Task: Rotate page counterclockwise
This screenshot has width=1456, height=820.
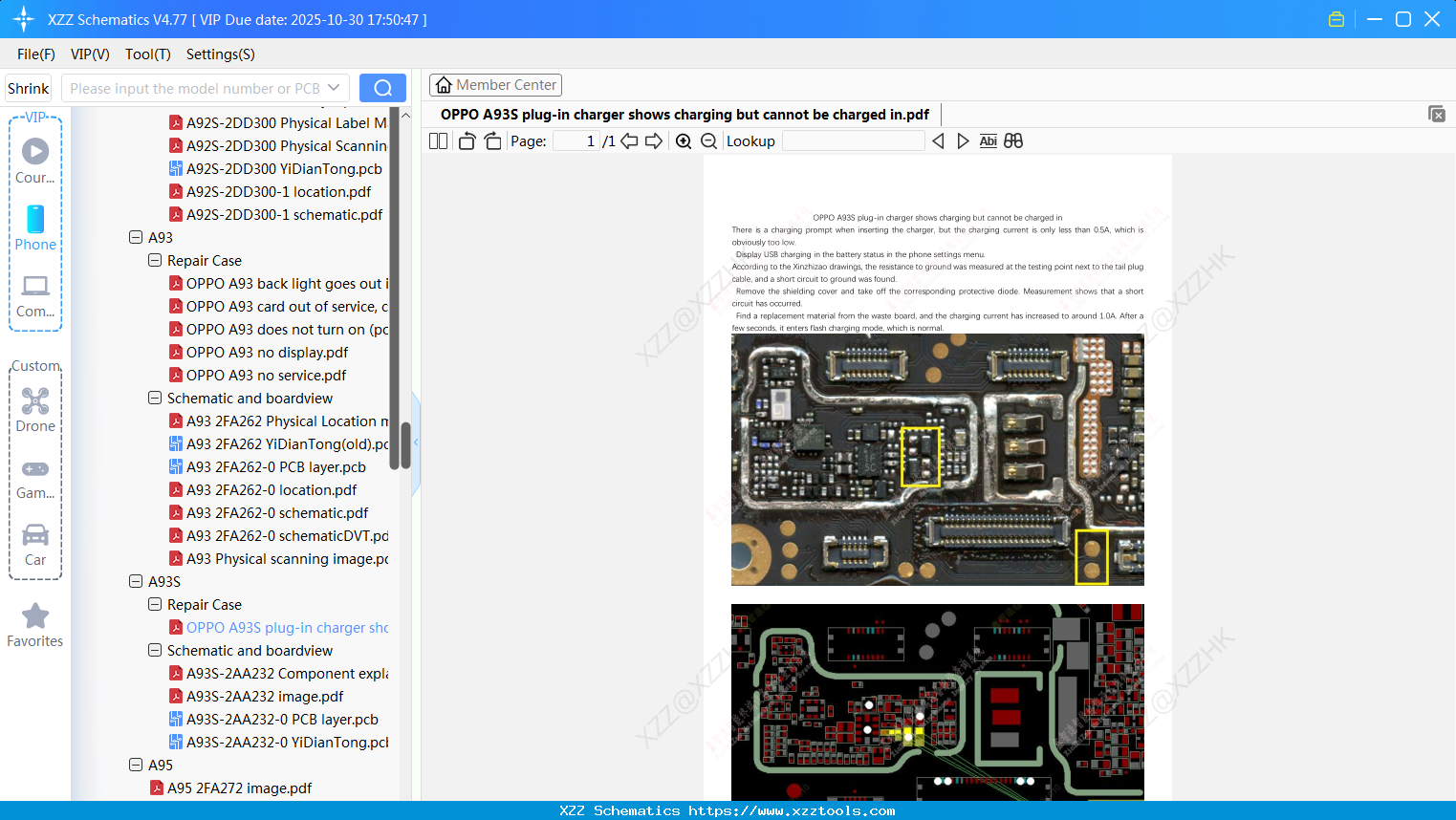Action: click(467, 140)
